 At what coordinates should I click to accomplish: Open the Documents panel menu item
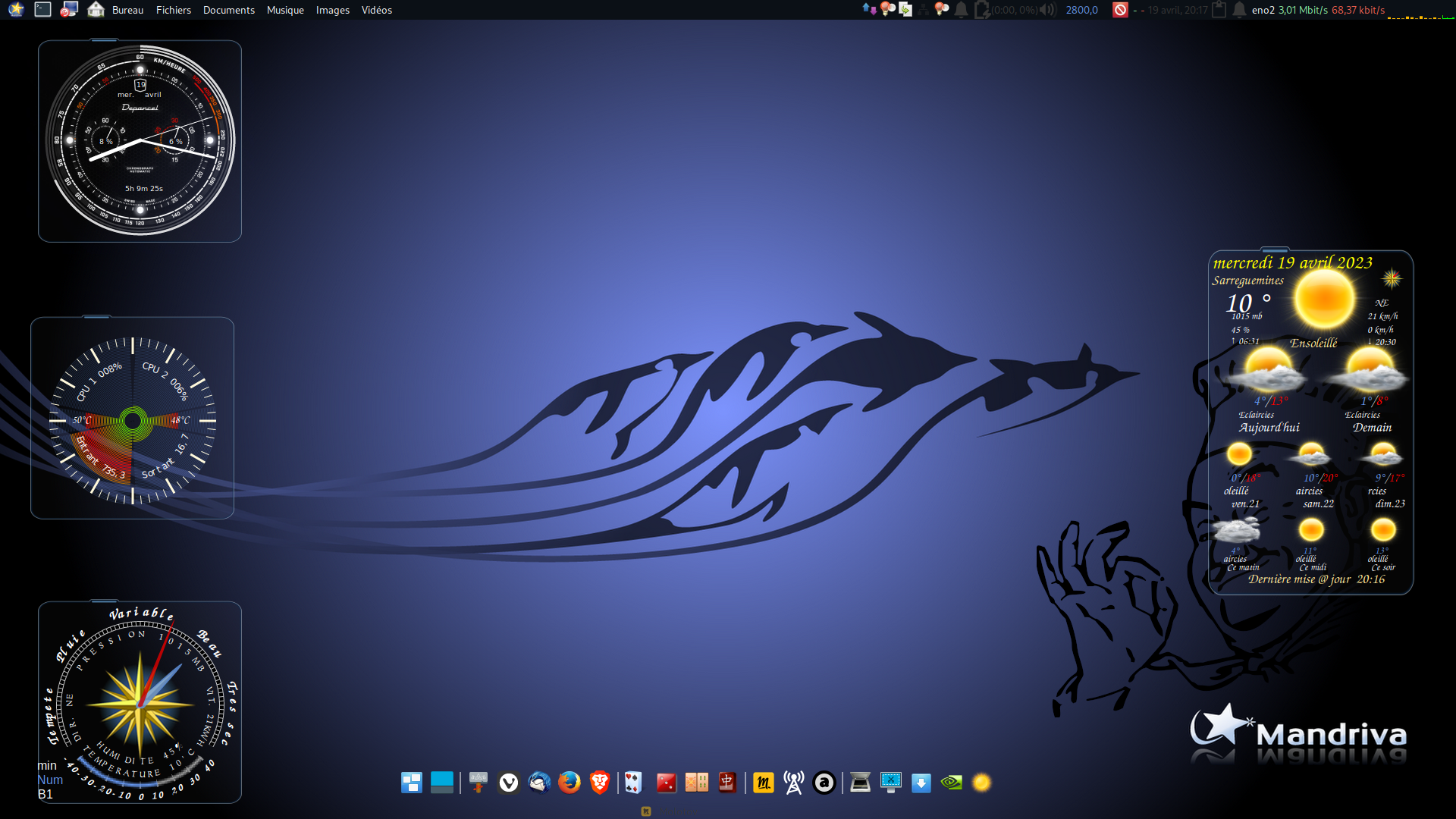point(228,10)
